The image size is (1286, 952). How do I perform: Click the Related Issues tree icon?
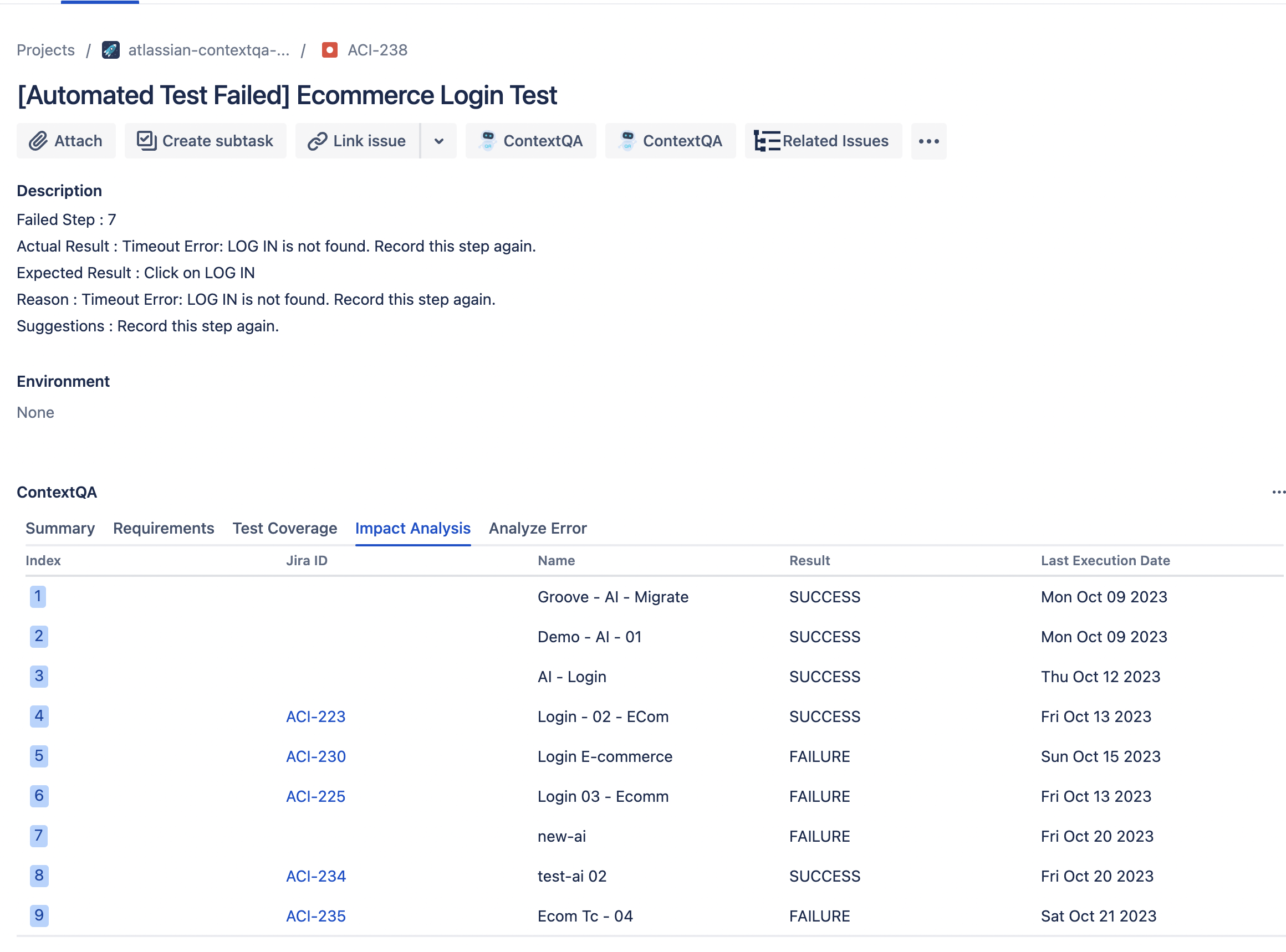tap(767, 141)
